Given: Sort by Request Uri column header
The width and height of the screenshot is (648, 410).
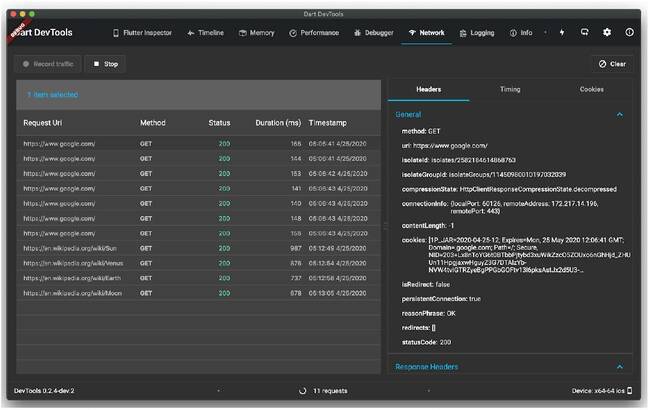Looking at the screenshot, I should pos(43,123).
